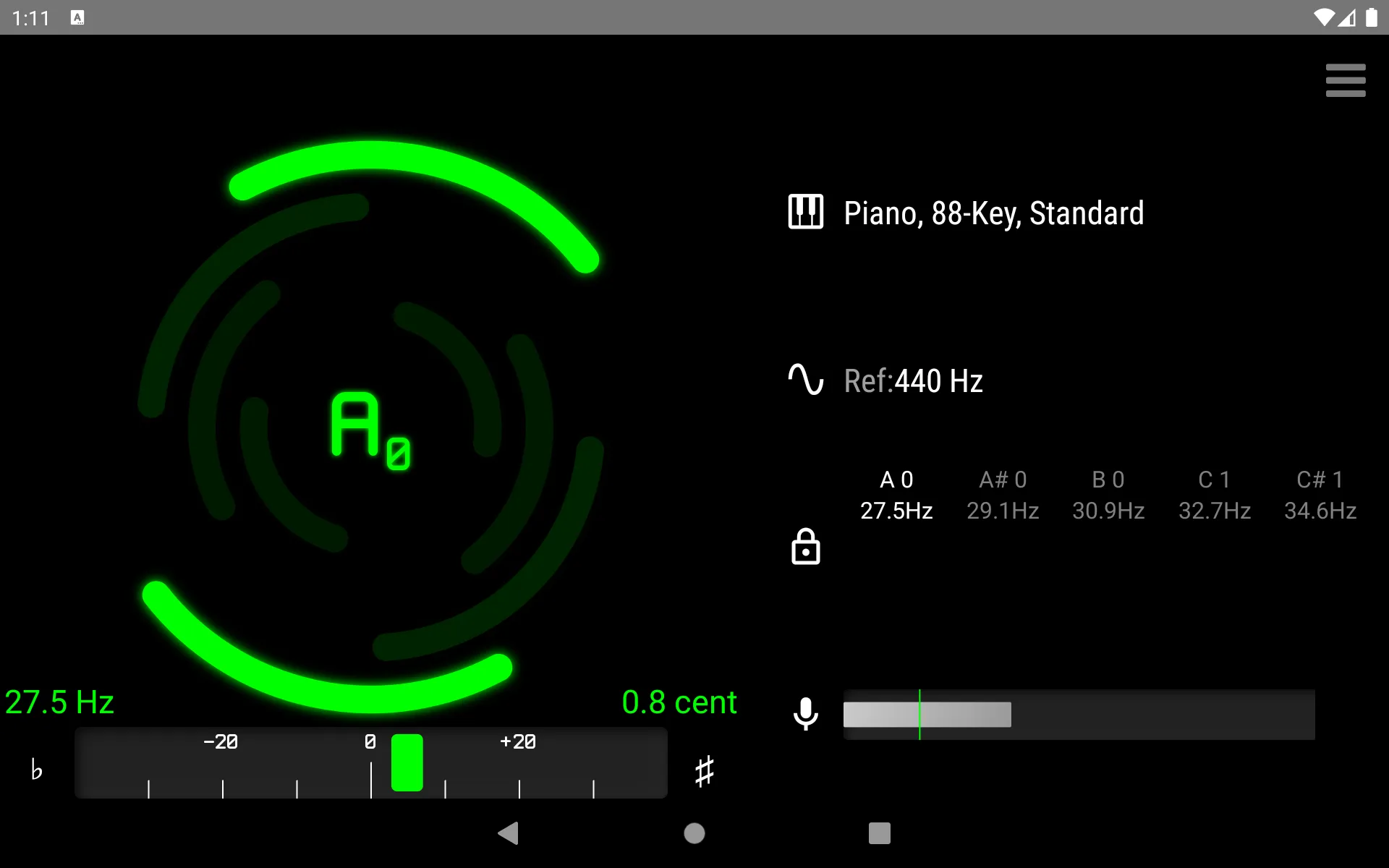Screen dimensions: 1389x868
Task: Tap the Android home button
Action: coord(694,833)
